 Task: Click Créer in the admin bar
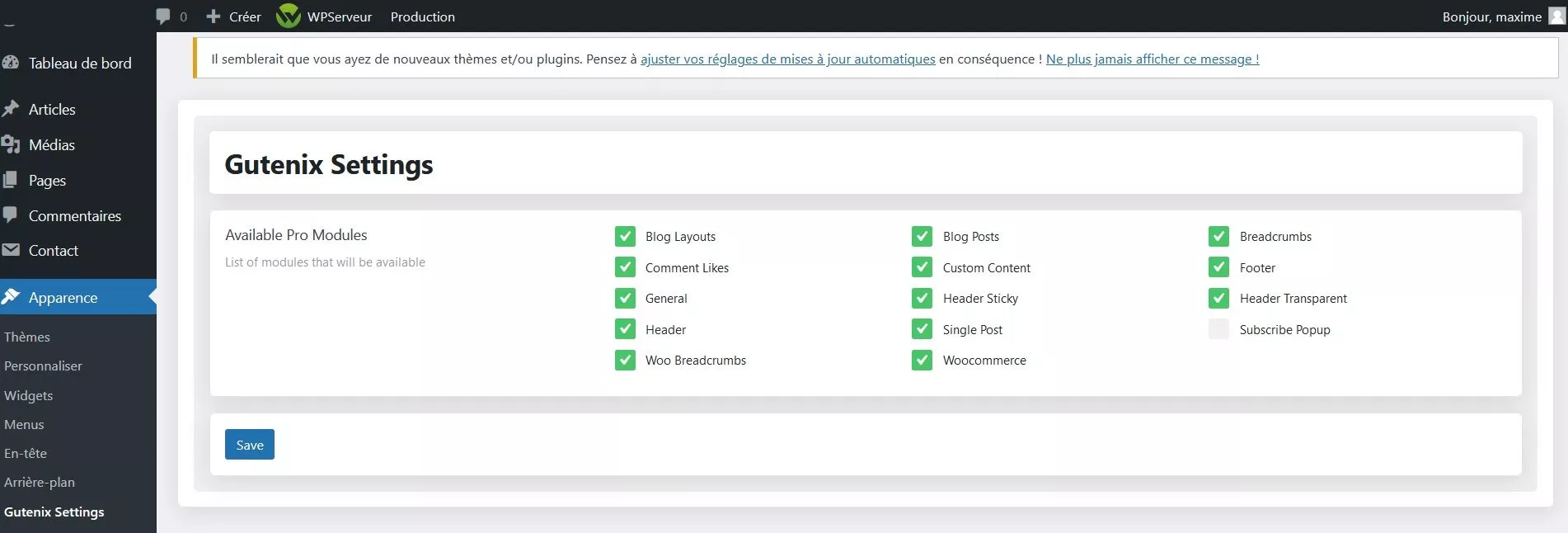pos(245,17)
